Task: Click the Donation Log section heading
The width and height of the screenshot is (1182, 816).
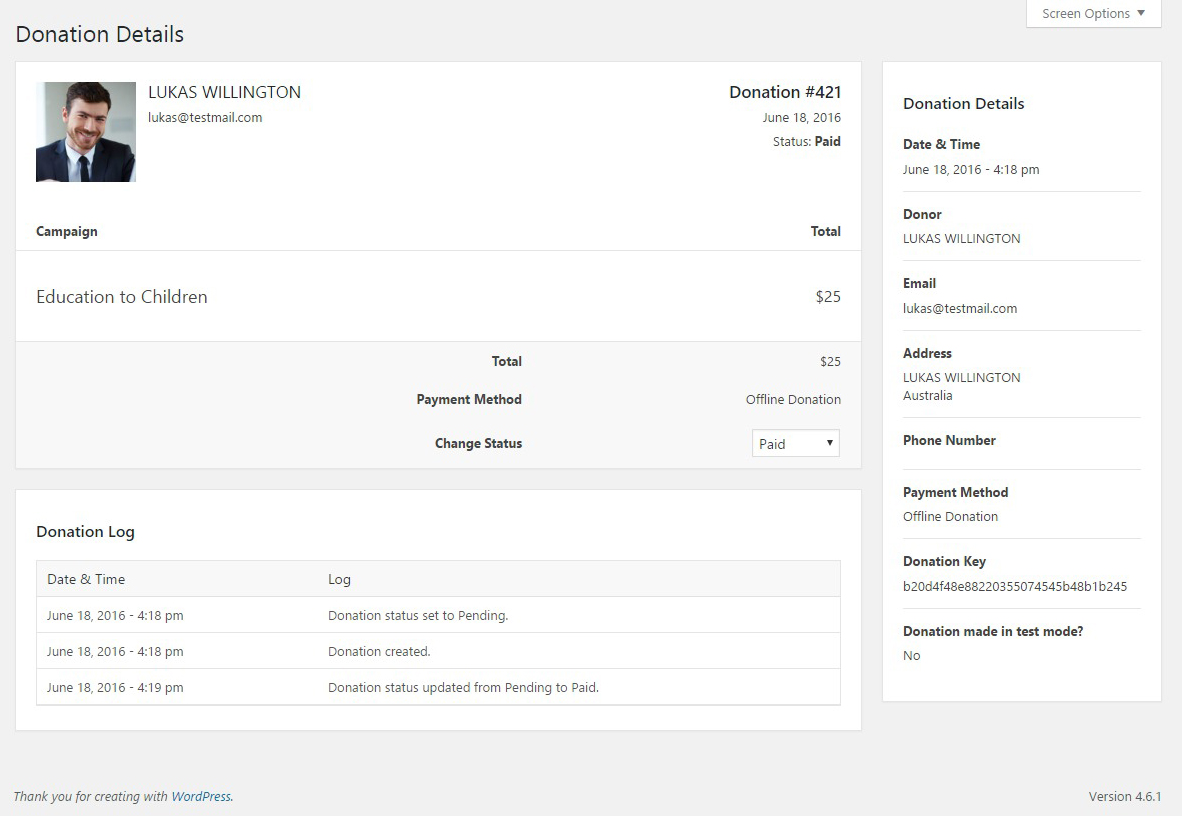Action: pyautogui.click(x=85, y=532)
